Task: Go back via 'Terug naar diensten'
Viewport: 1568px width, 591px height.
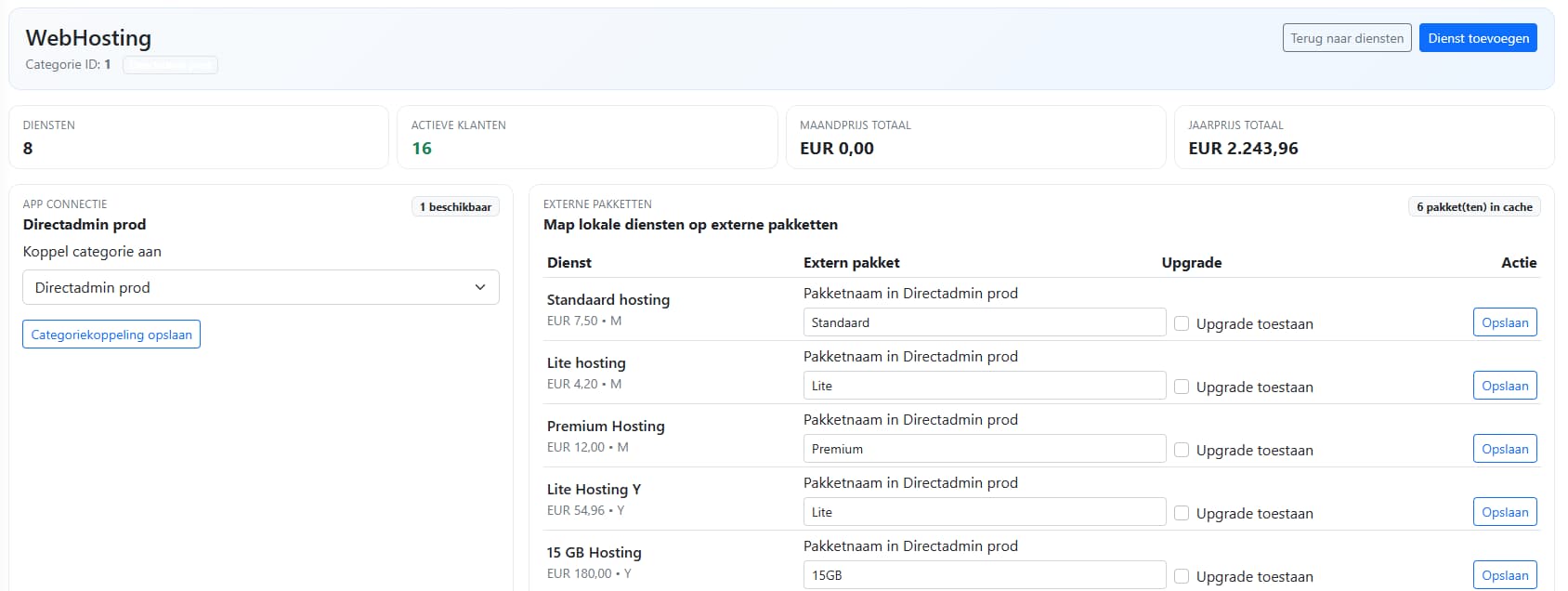Action: [1346, 38]
